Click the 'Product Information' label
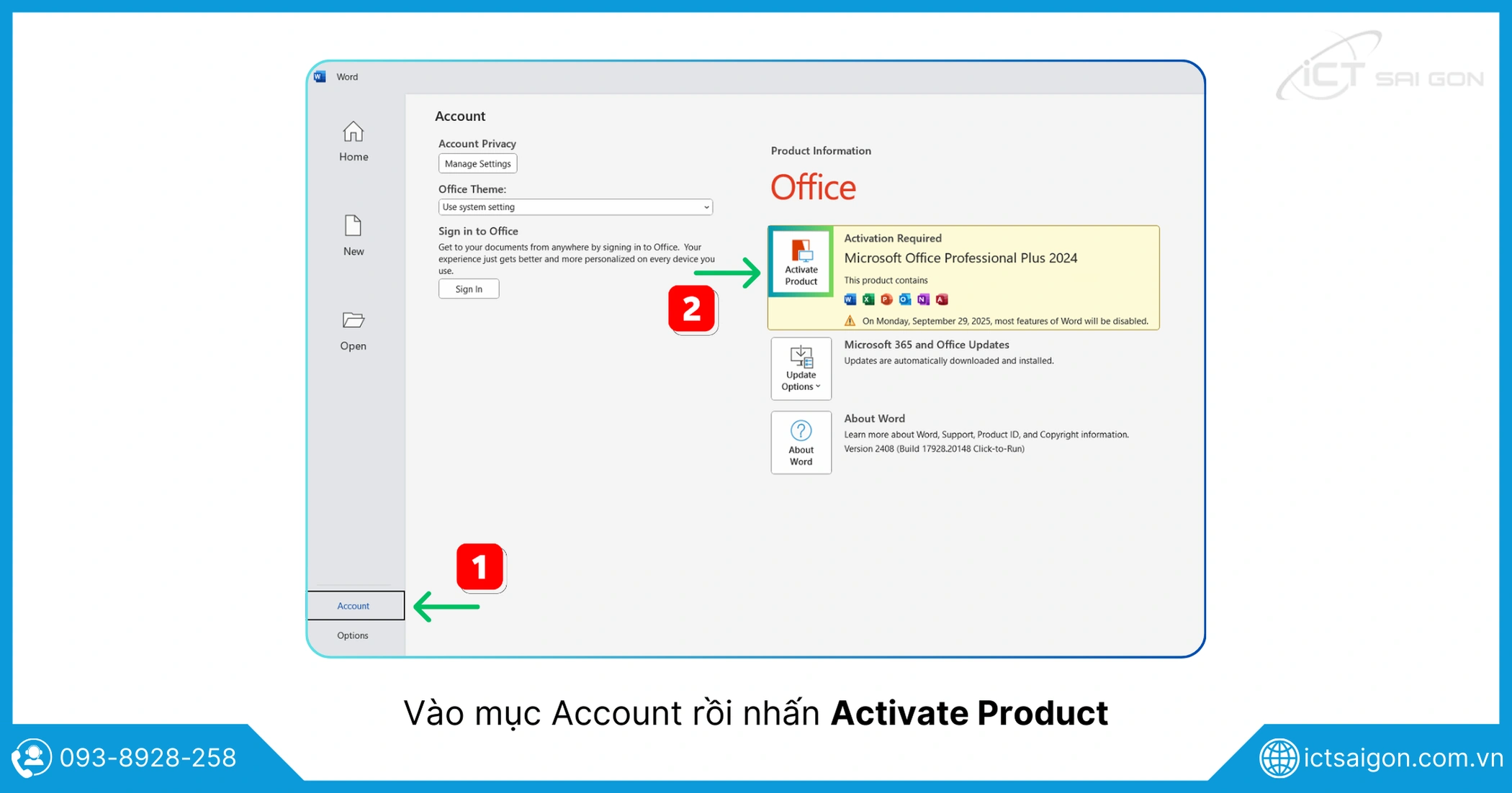This screenshot has width=1512, height=793. [821, 150]
